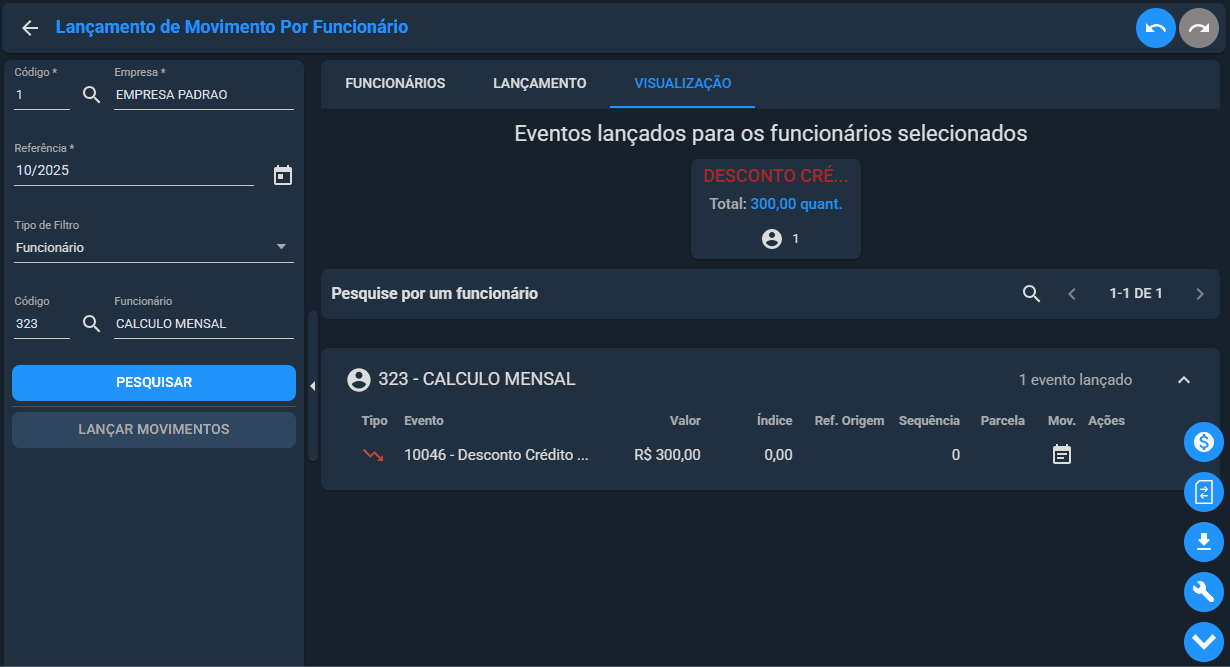Viewport: 1230px width, 667px height.
Task: Switch to the FUNCIONÁRIOS tab
Action: point(395,83)
